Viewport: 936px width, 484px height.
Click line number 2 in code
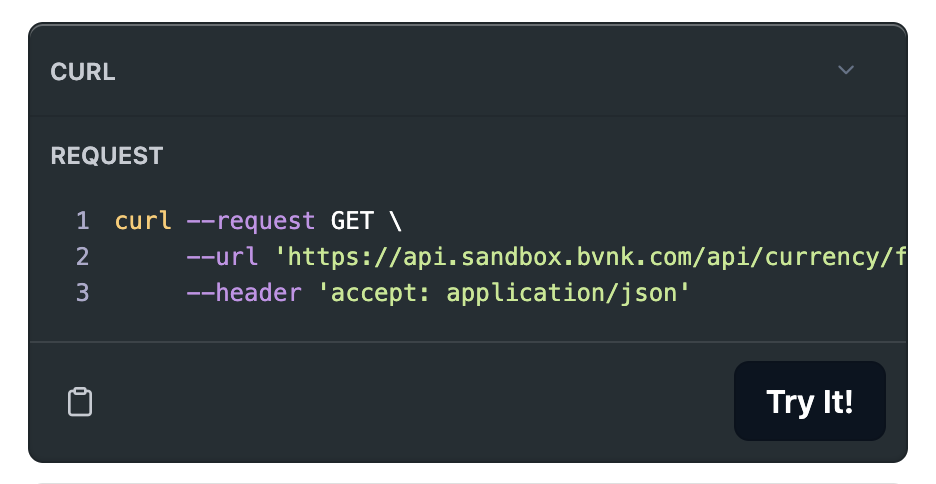click(x=82, y=257)
